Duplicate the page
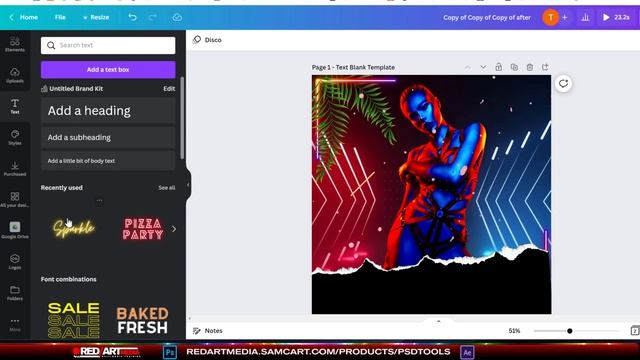Viewport: 640px width, 360px height. tap(514, 67)
